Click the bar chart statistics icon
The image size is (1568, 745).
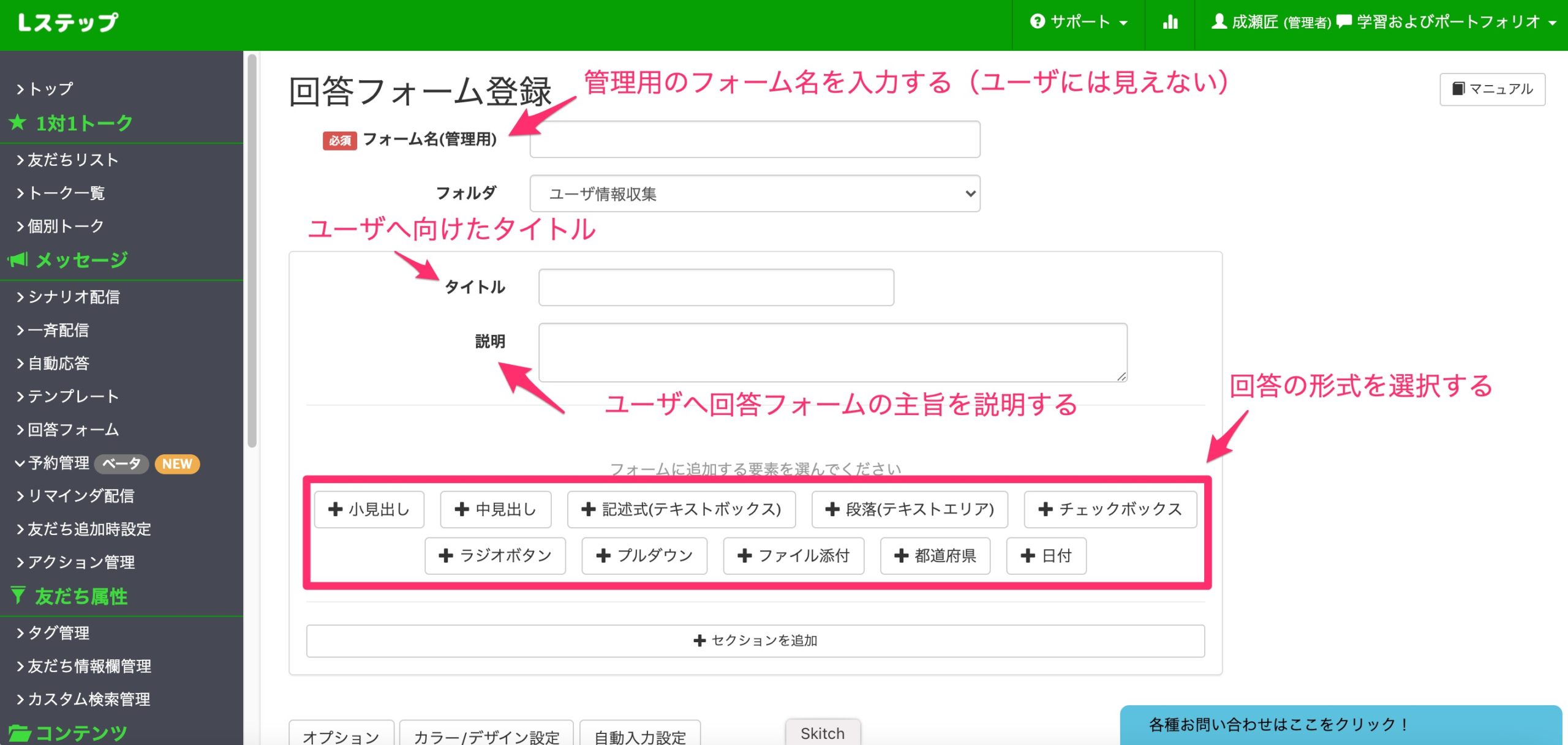coord(1170,23)
